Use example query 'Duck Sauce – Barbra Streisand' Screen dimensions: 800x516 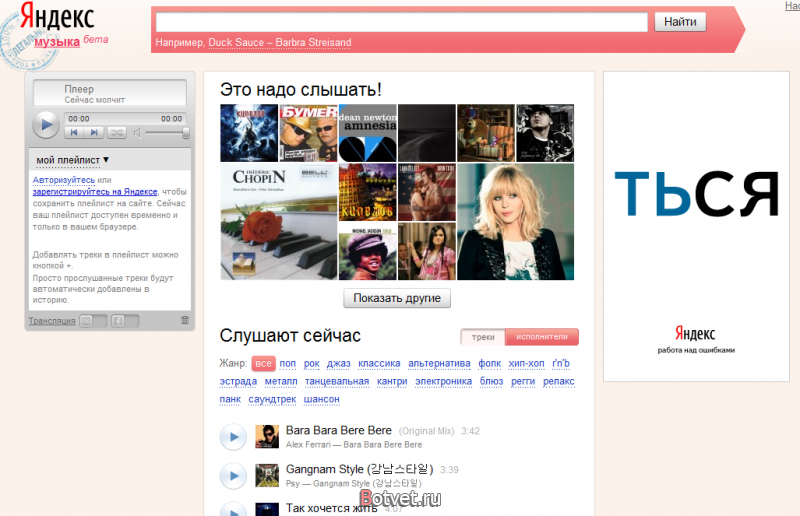pyautogui.click(x=280, y=42)
